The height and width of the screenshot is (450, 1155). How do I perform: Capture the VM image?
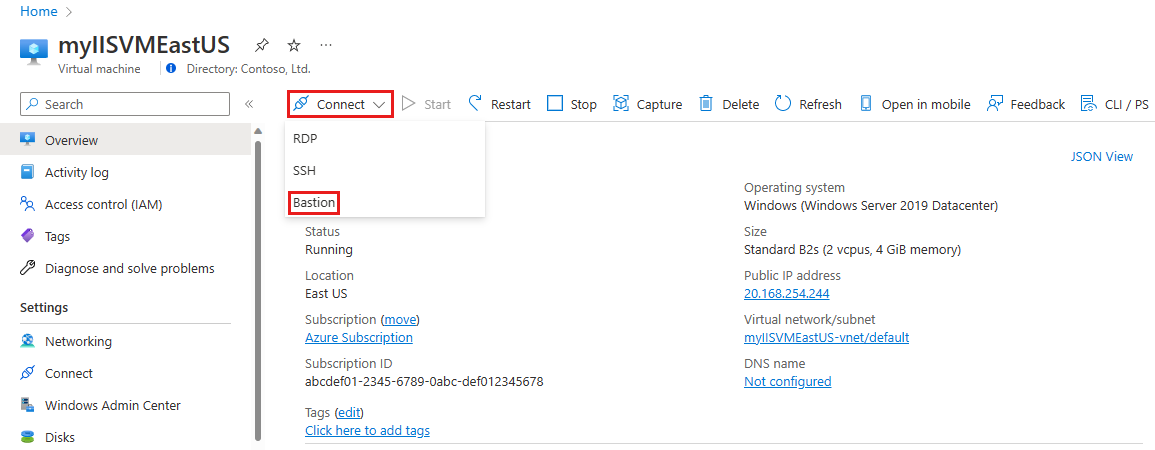click(647, 105)
